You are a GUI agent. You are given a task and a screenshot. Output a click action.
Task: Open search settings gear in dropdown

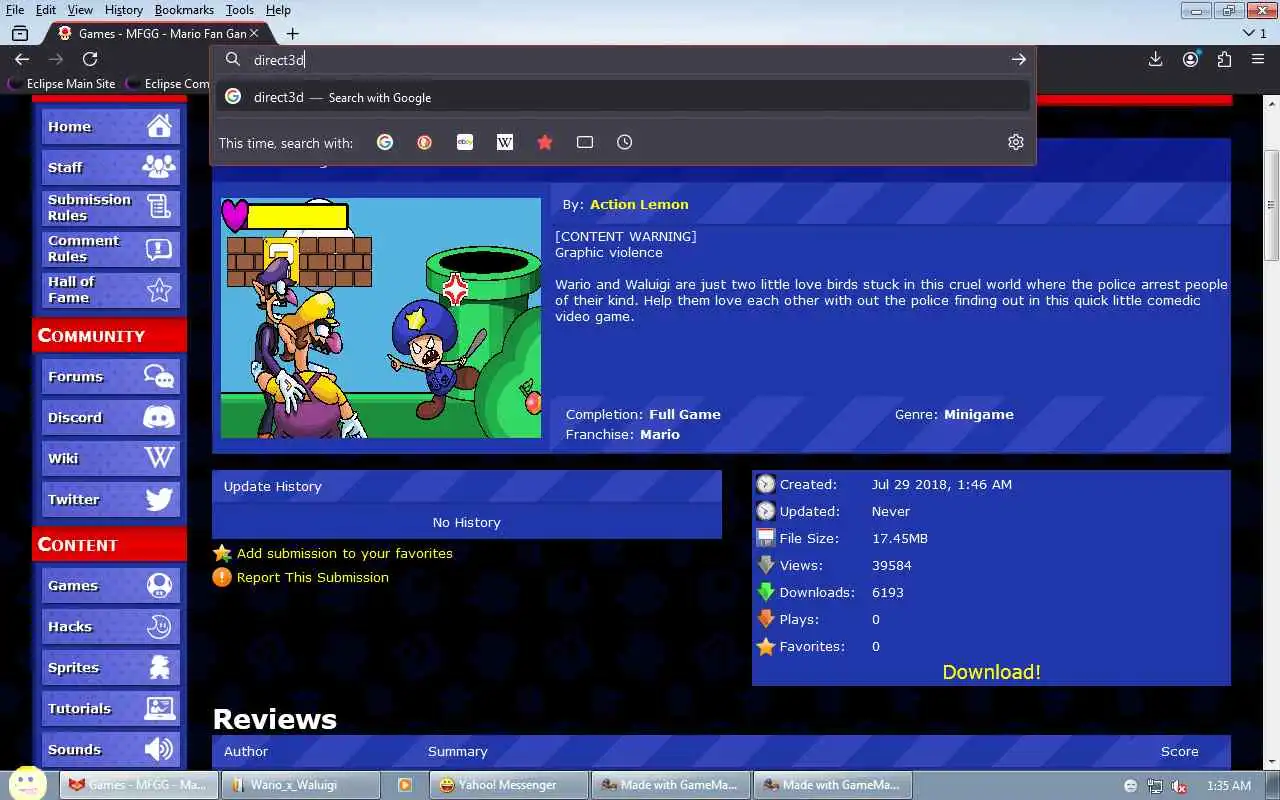click(1016, 142)
